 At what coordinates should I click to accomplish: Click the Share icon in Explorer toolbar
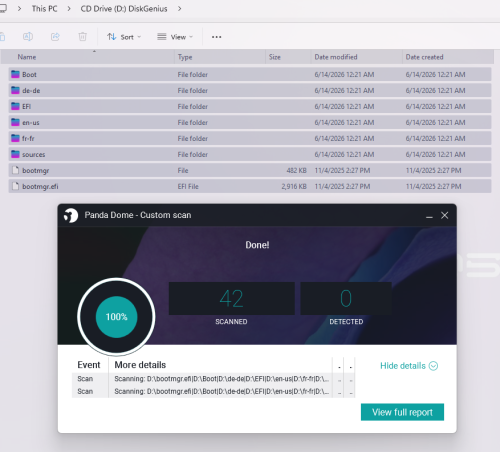coord(55,37)
